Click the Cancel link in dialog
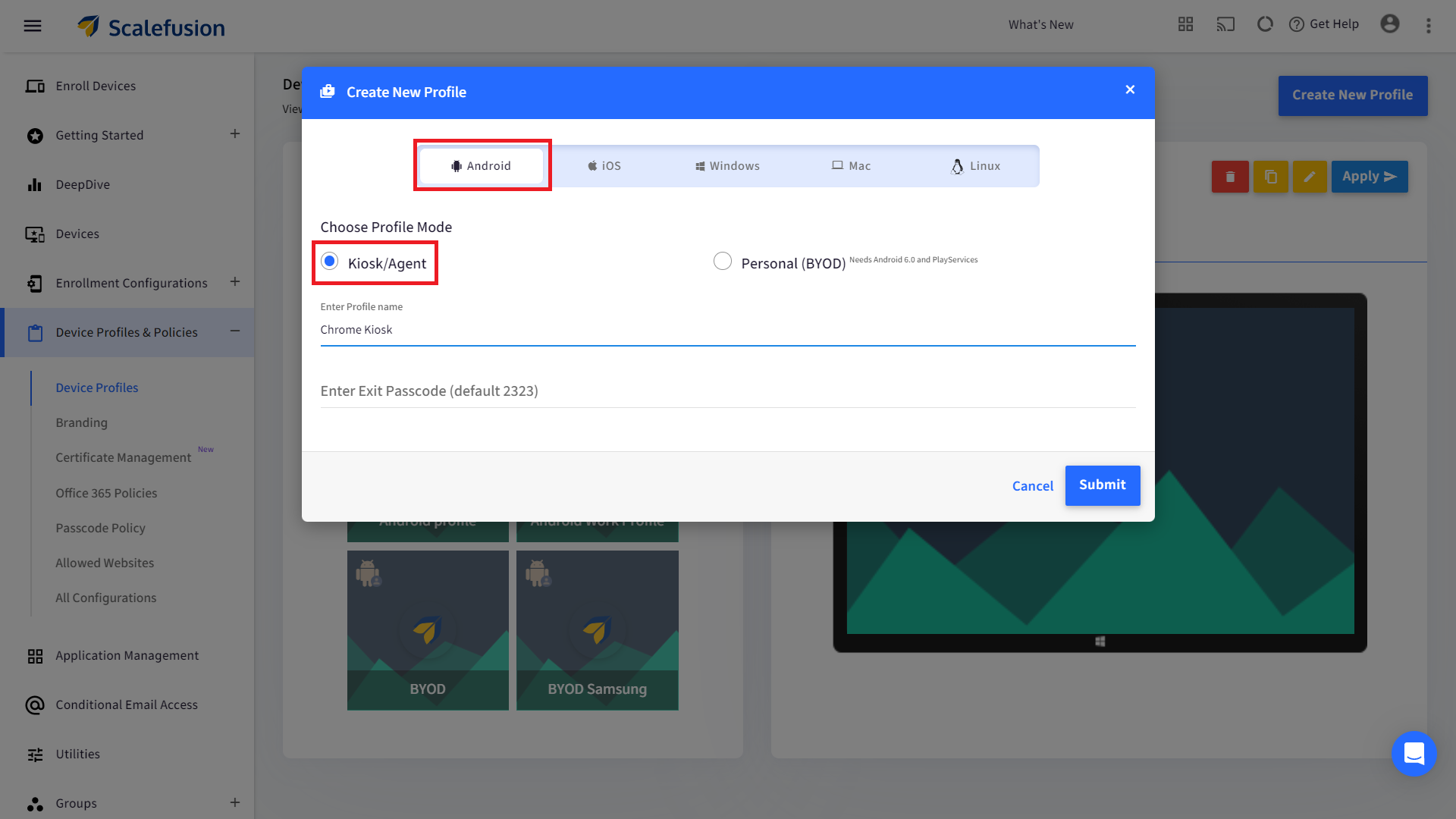The image size is (1456, 819). click(1032, 486)
